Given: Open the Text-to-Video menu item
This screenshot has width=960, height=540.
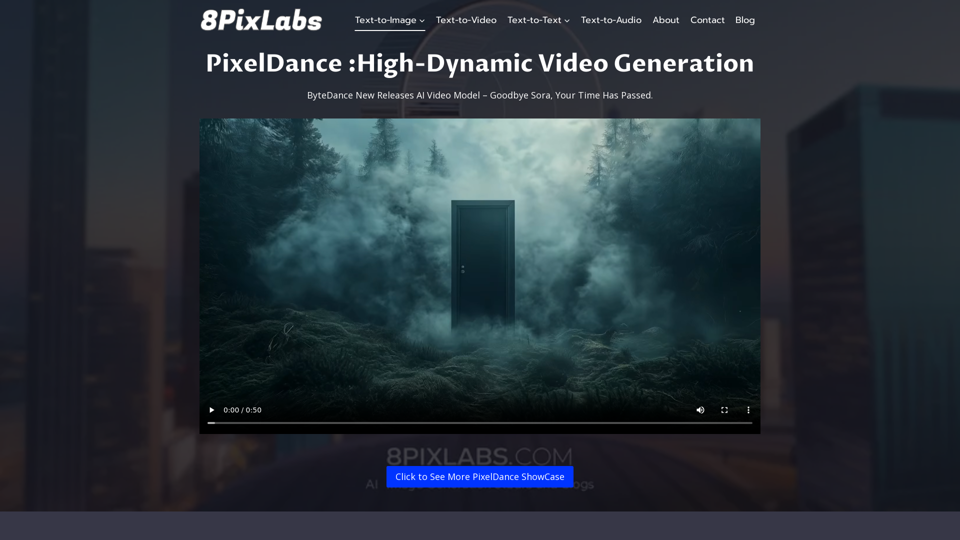Looking at the screenshot, I should point(466,20).
